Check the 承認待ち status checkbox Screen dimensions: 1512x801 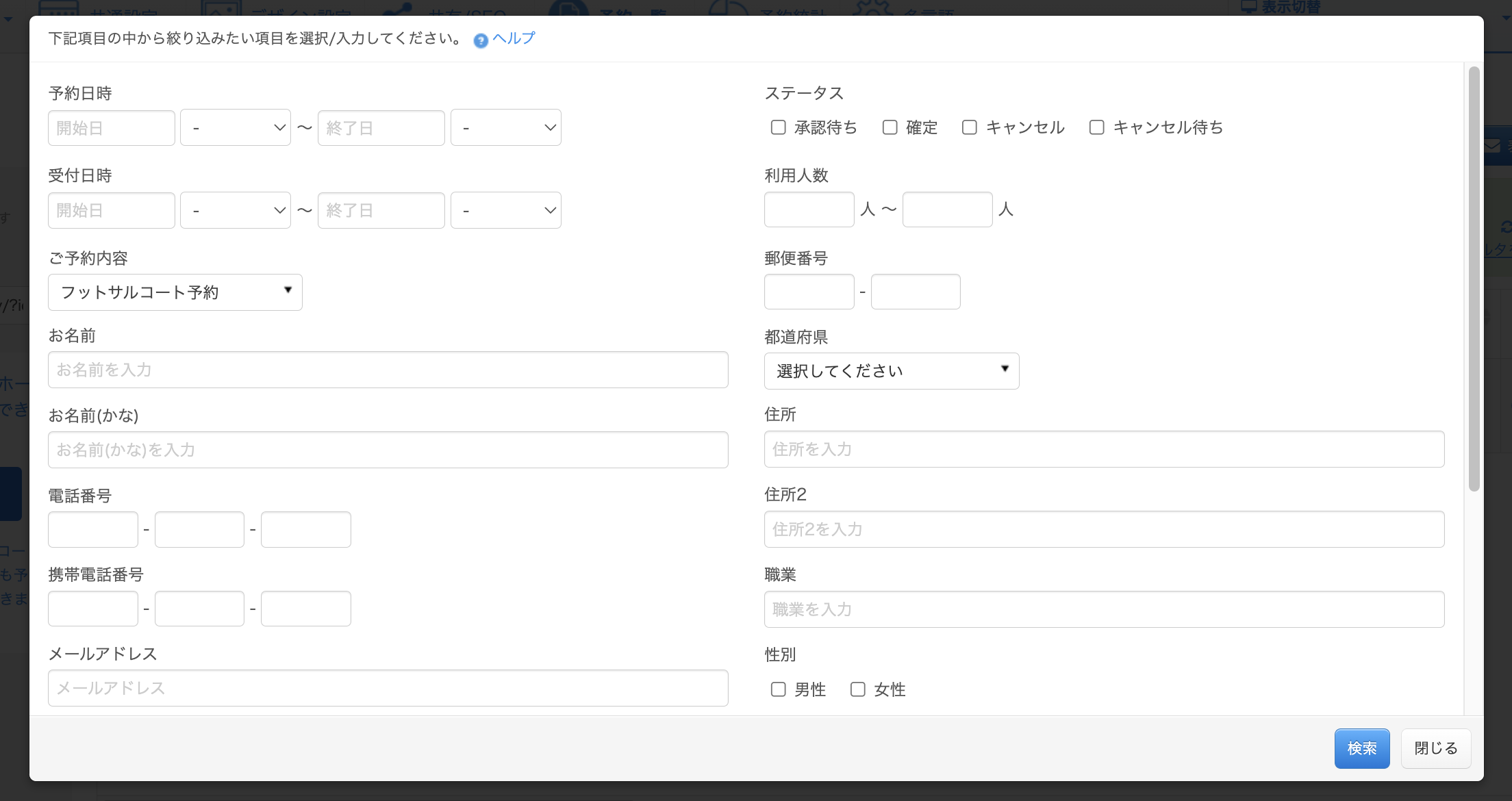point(778,127)
